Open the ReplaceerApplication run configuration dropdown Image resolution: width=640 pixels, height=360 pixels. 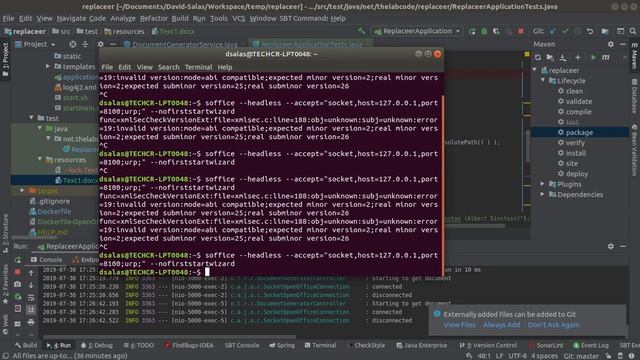418,31
